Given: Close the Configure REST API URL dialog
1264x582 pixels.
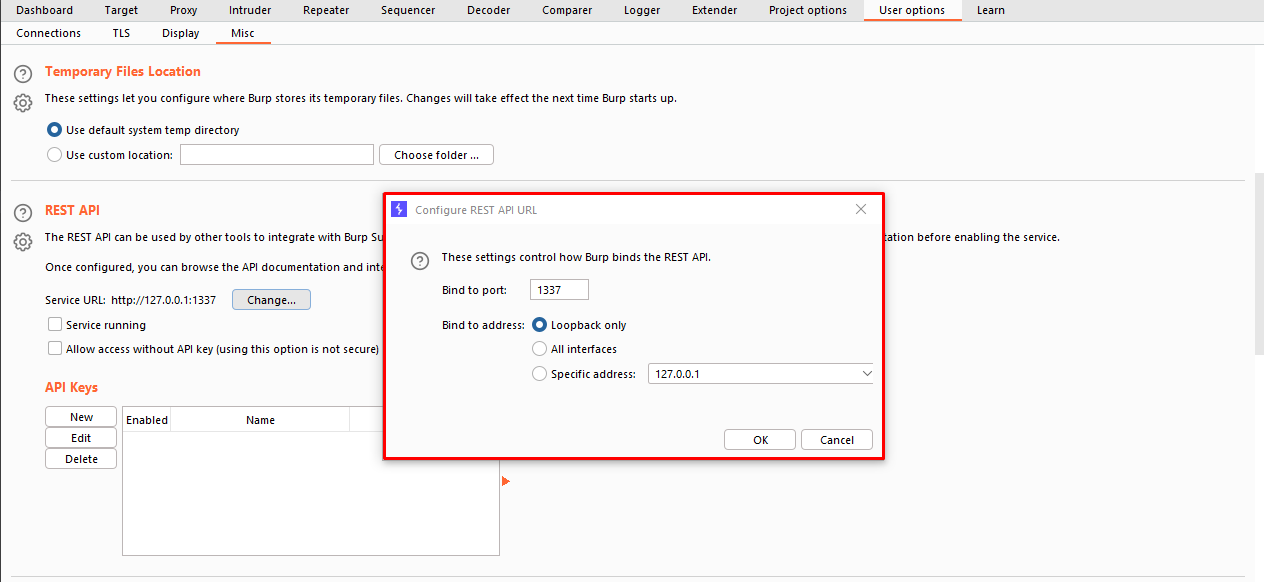Looking at the screenshot, I should tap(861, 209).
